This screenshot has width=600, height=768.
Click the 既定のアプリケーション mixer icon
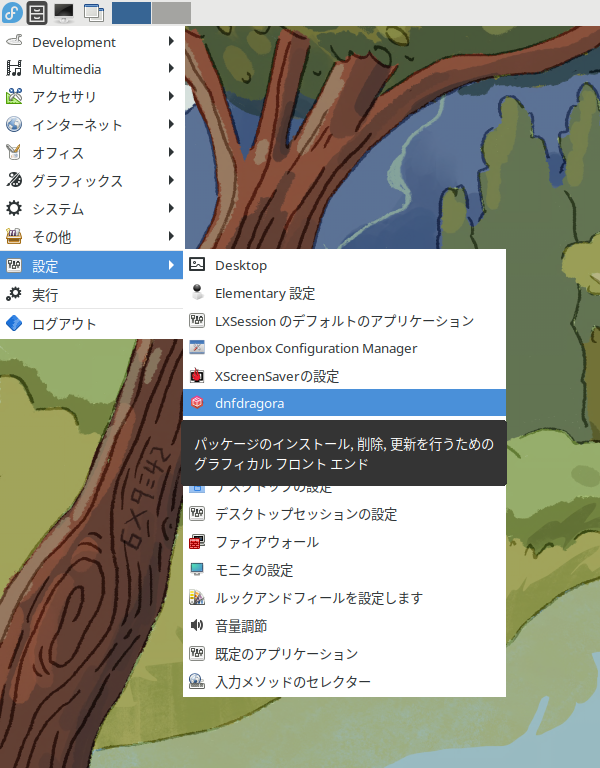(197, 653)
